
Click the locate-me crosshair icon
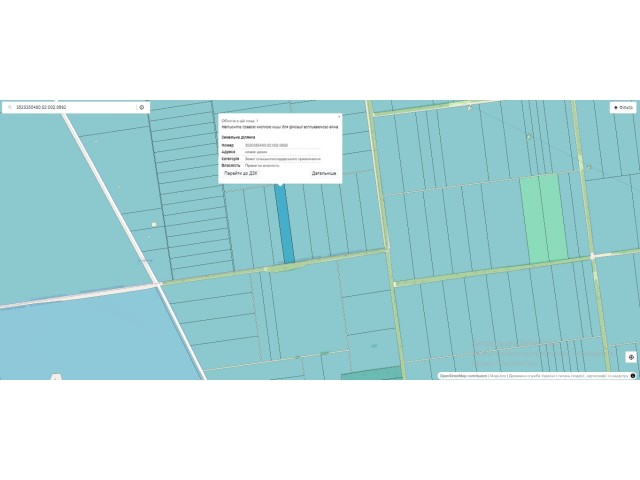coord(631,357)
